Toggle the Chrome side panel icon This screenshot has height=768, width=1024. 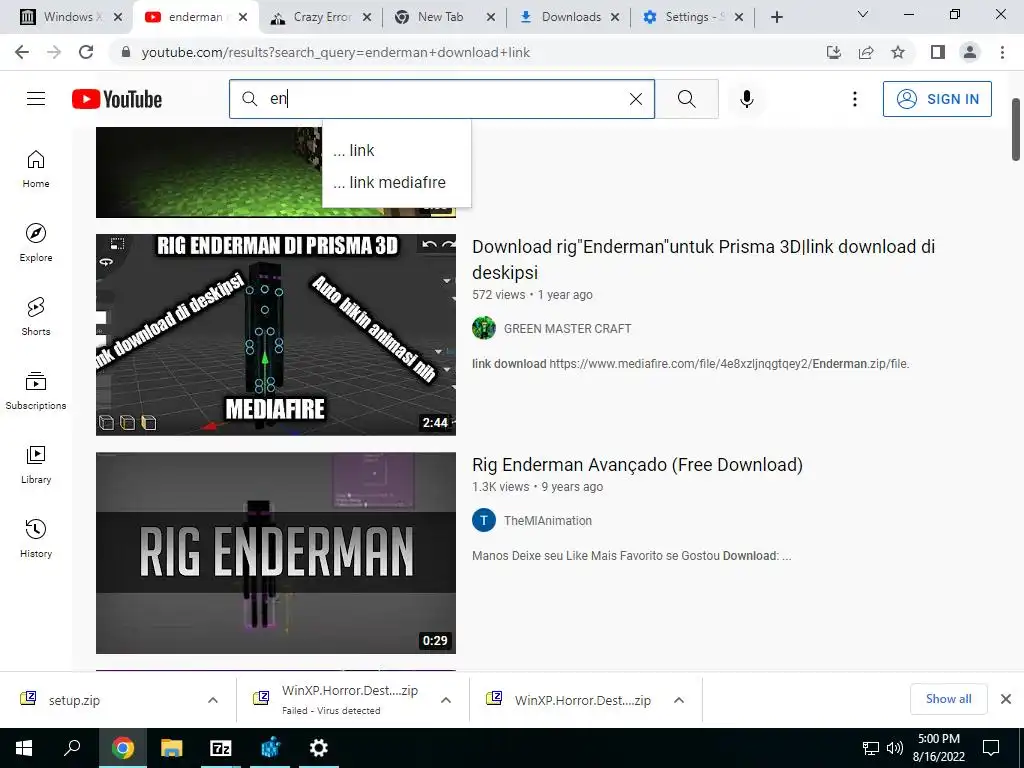pyautogui.click(x=938, y=52)
